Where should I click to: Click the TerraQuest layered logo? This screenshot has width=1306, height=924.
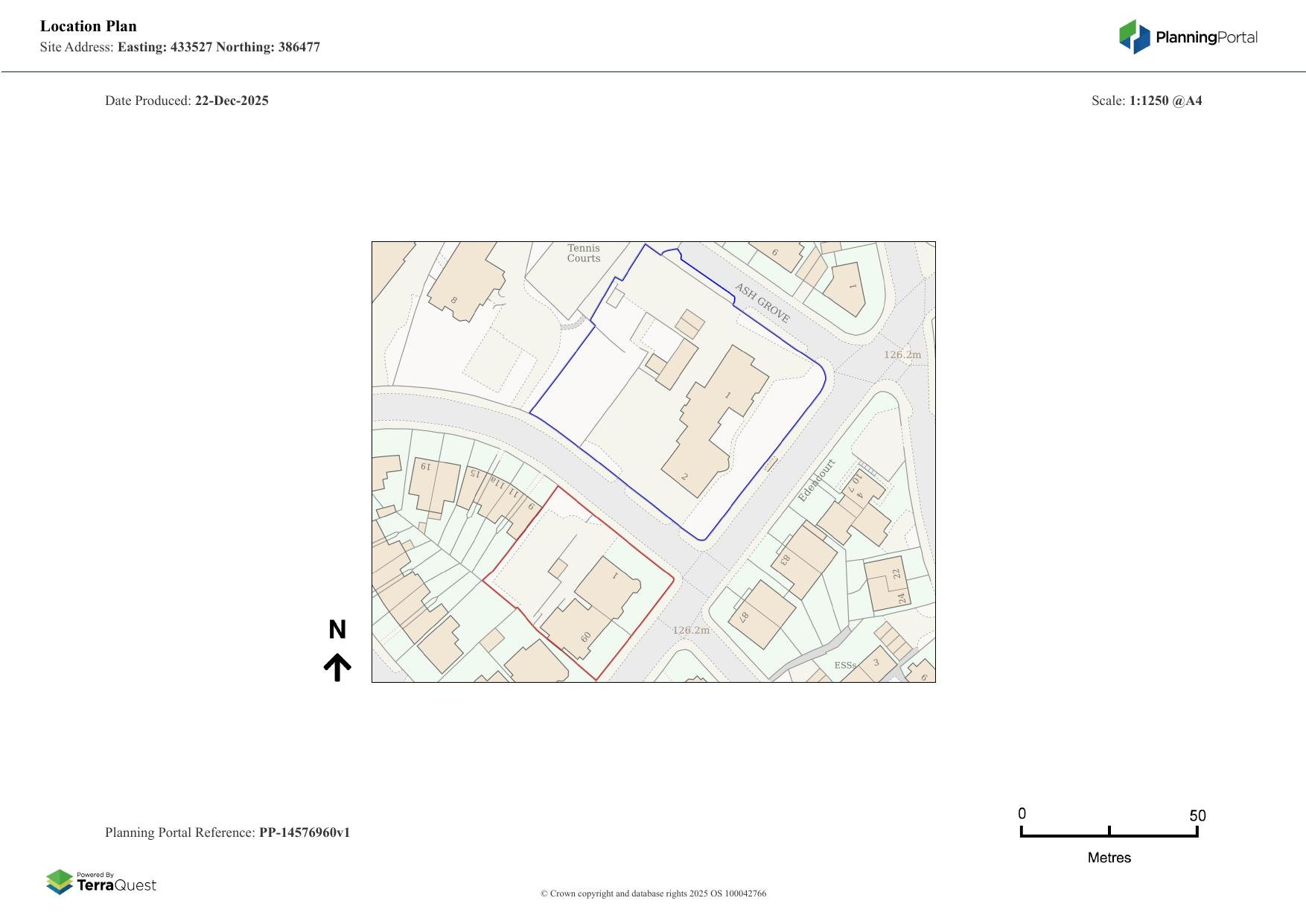click(60, 882)
